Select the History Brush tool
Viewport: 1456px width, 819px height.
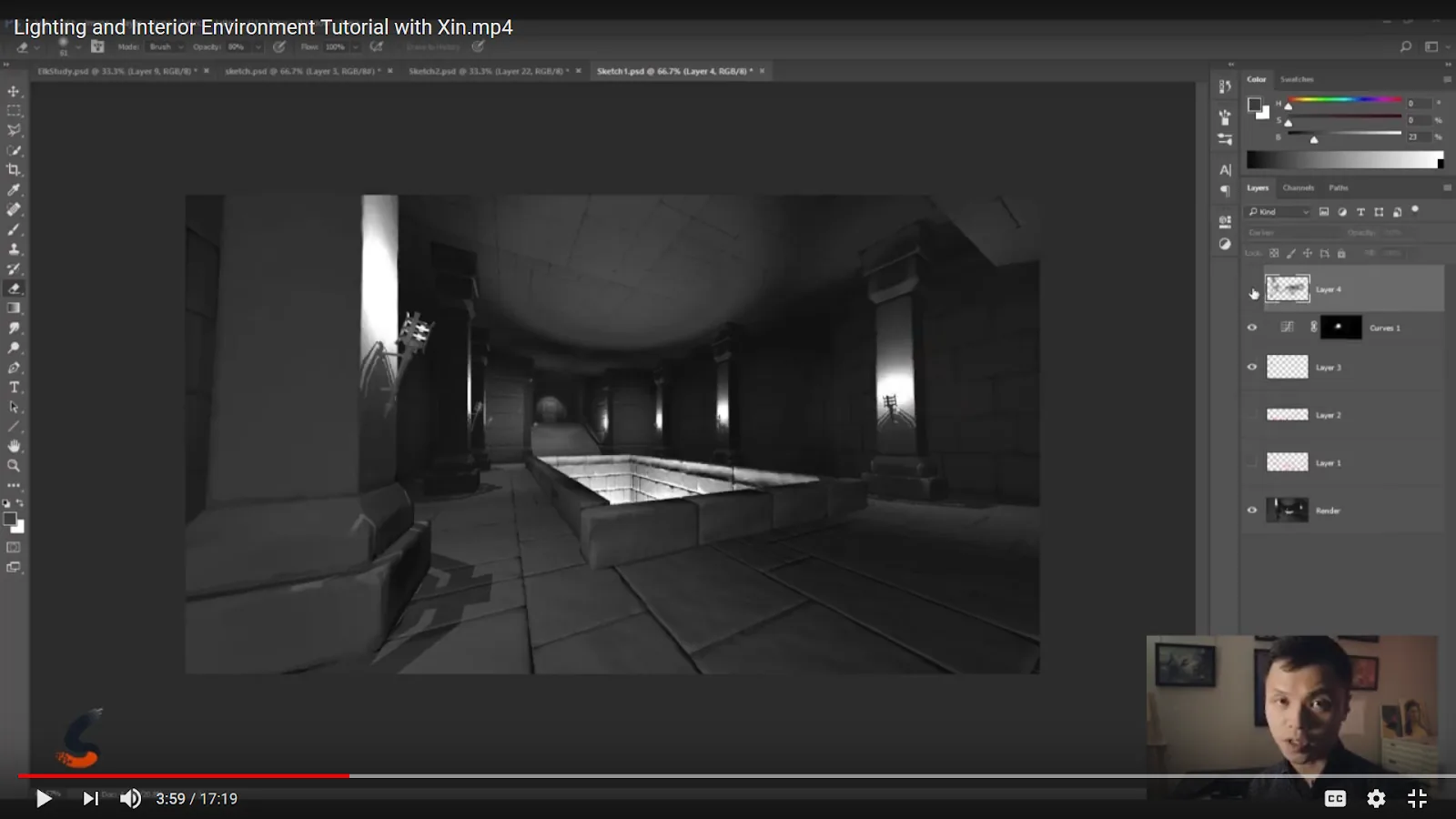14,269
